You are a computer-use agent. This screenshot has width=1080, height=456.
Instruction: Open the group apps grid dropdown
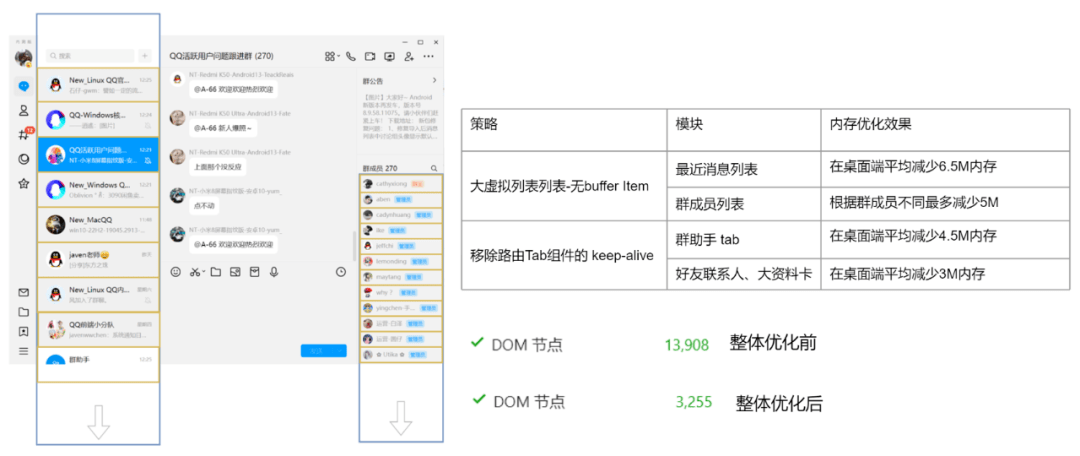tap(332, 56)
